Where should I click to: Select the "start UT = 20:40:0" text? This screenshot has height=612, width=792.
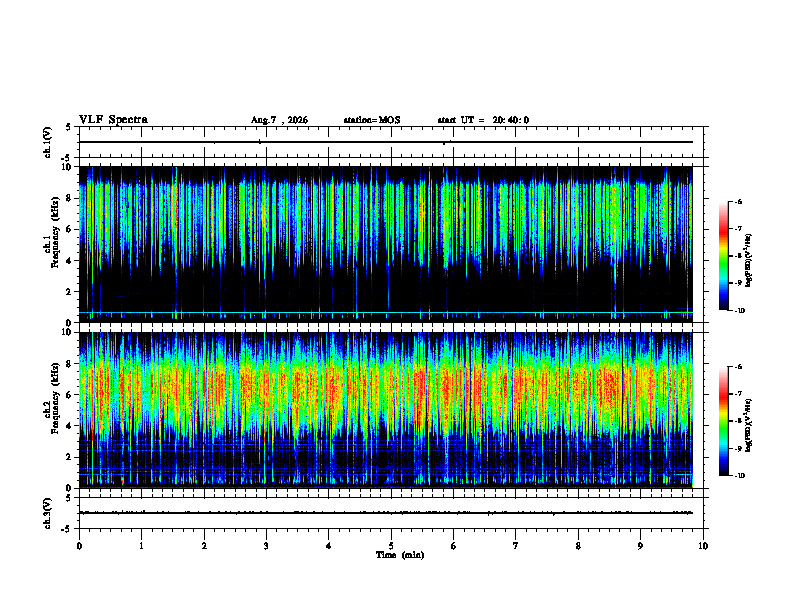pyautogui.click(x=483, y=120)
